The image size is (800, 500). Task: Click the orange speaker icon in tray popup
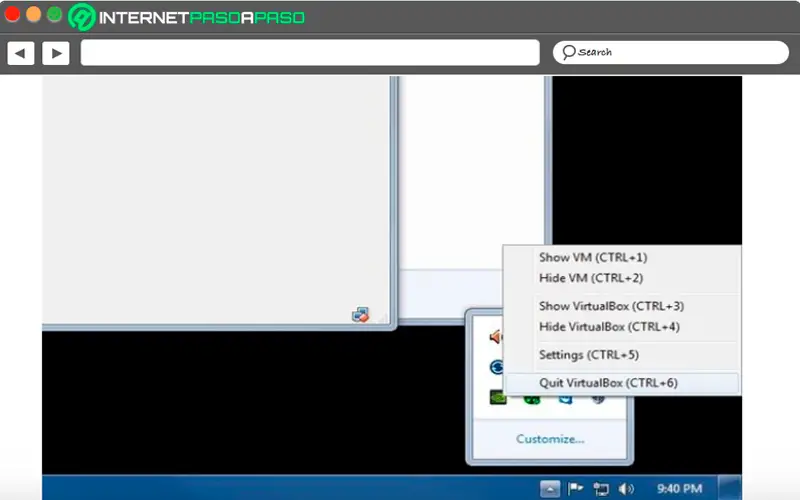tap(495, 337)
